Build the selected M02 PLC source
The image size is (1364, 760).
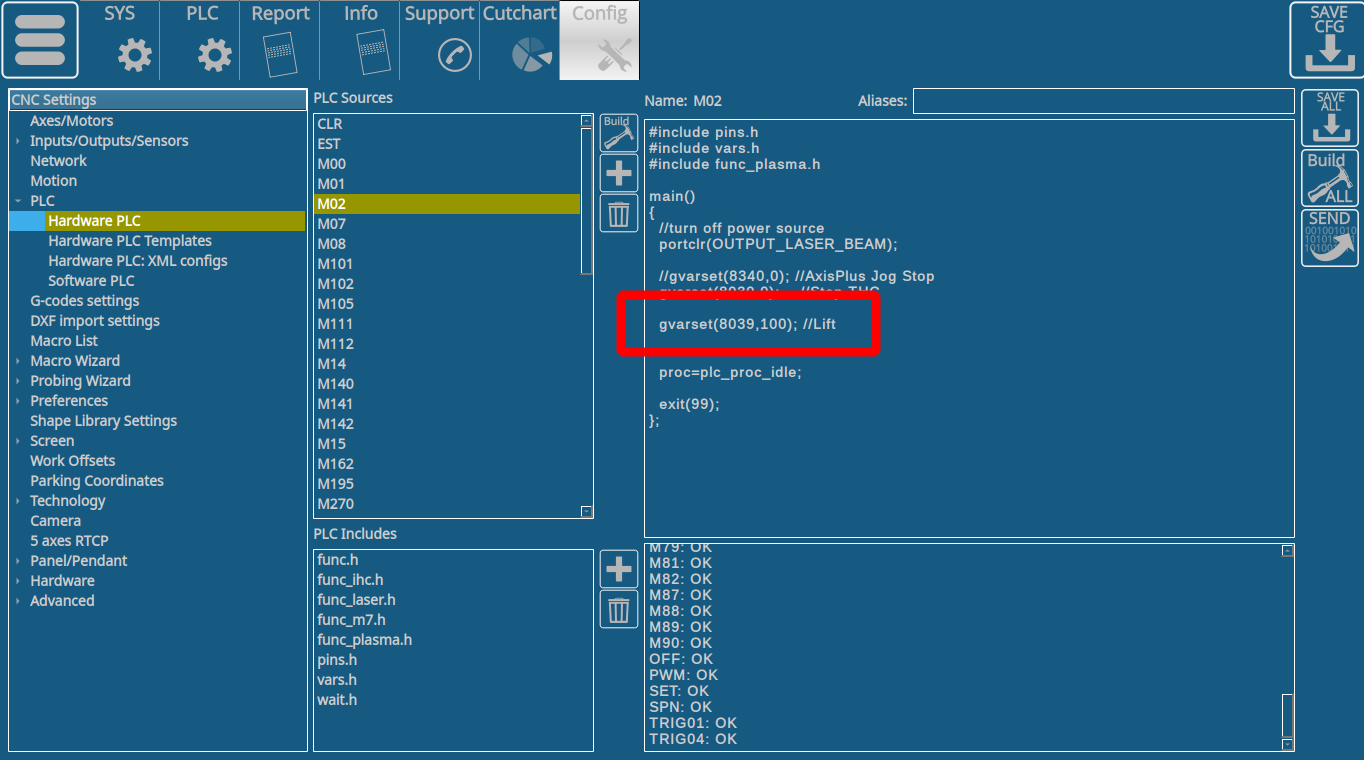pyautogui.click(x=618, y=133)
